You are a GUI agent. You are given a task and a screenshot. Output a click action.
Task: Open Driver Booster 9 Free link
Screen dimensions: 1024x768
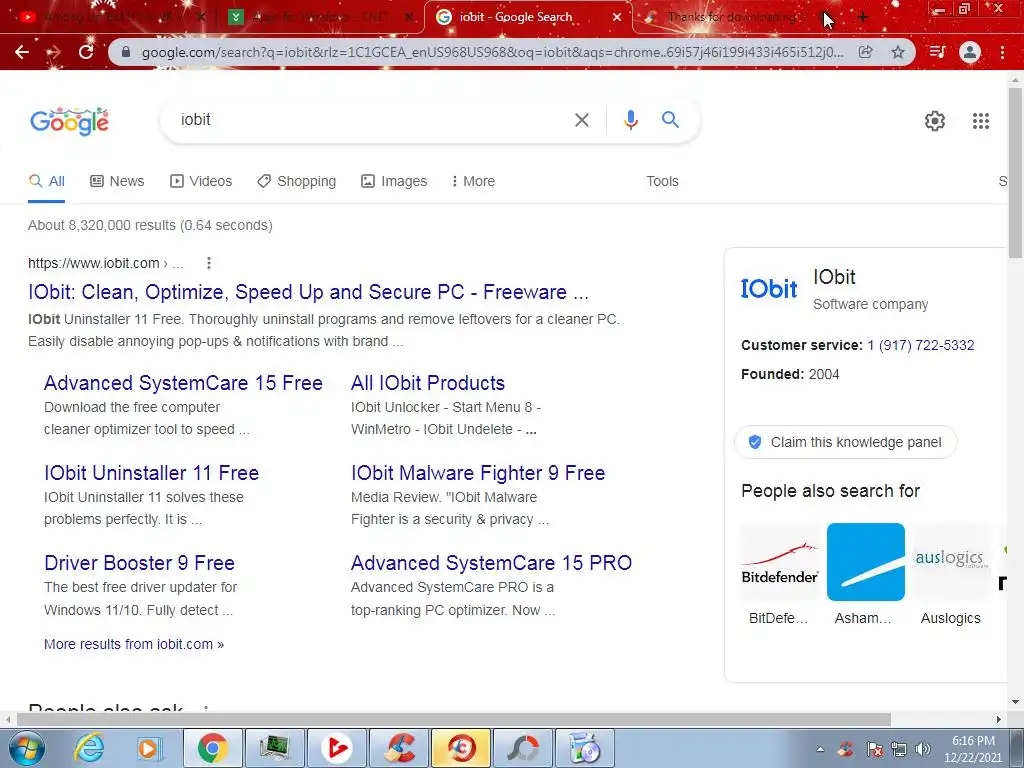pyautogui.click(x=139, y=563)
